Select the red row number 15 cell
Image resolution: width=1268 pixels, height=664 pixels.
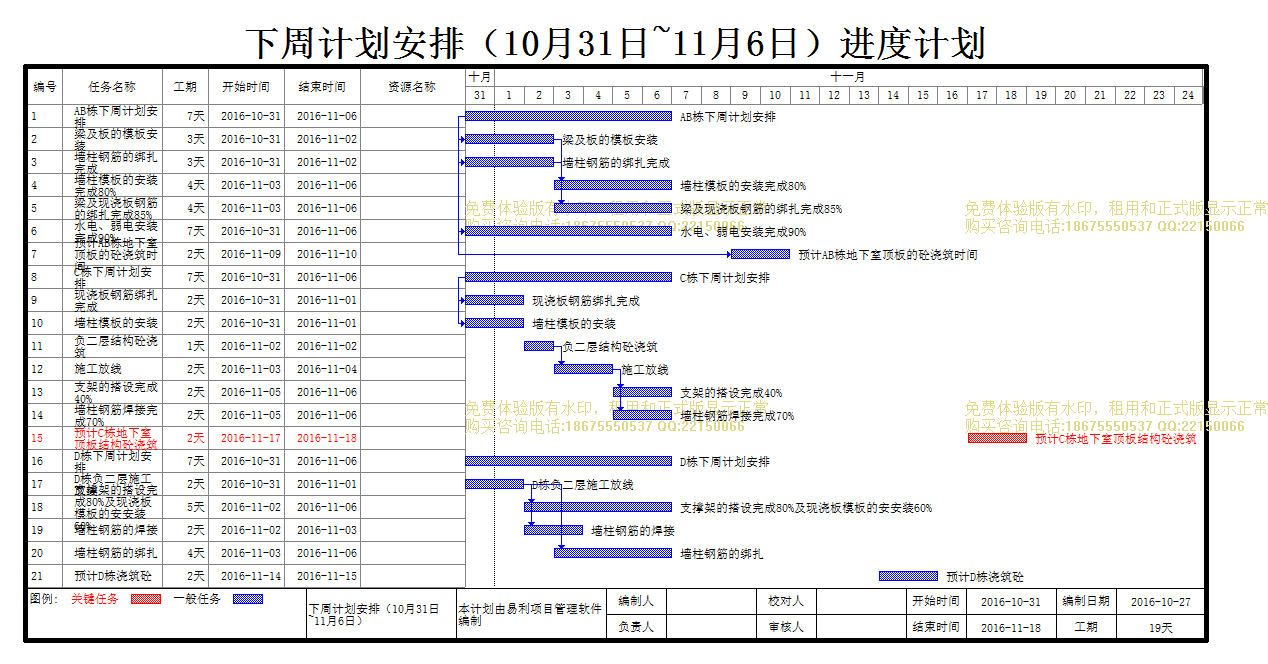[45, 438]
